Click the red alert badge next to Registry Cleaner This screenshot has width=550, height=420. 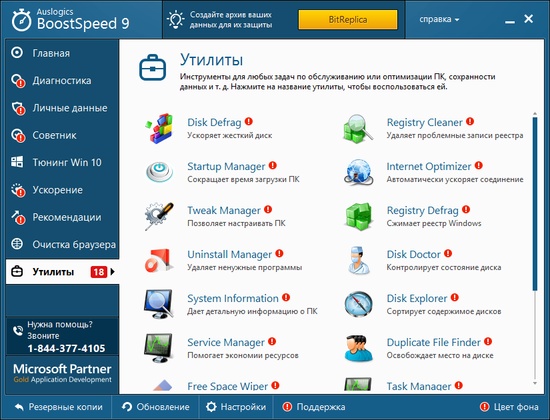tap(470, 121)
